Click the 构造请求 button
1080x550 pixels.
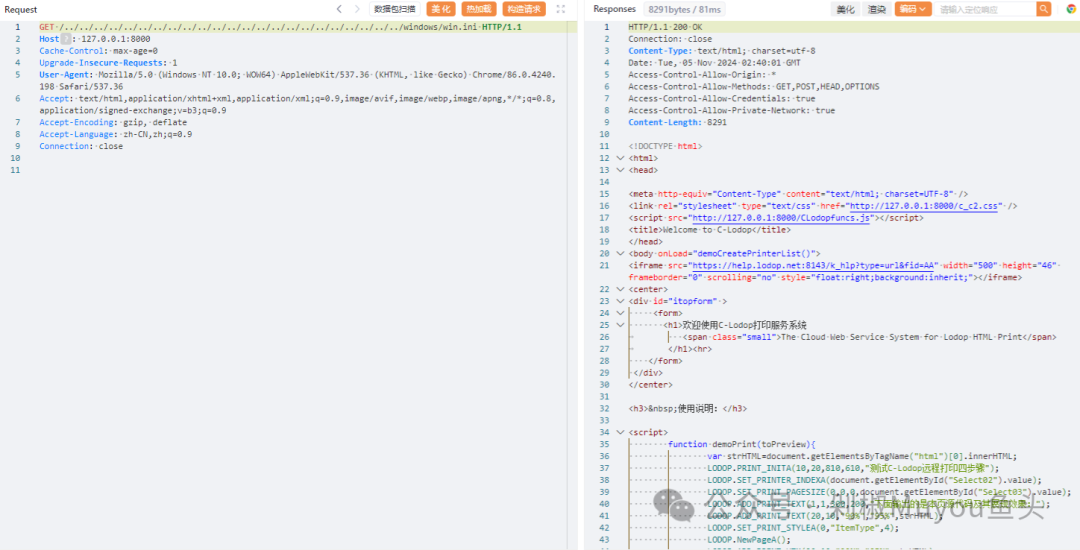click(524, 9)
